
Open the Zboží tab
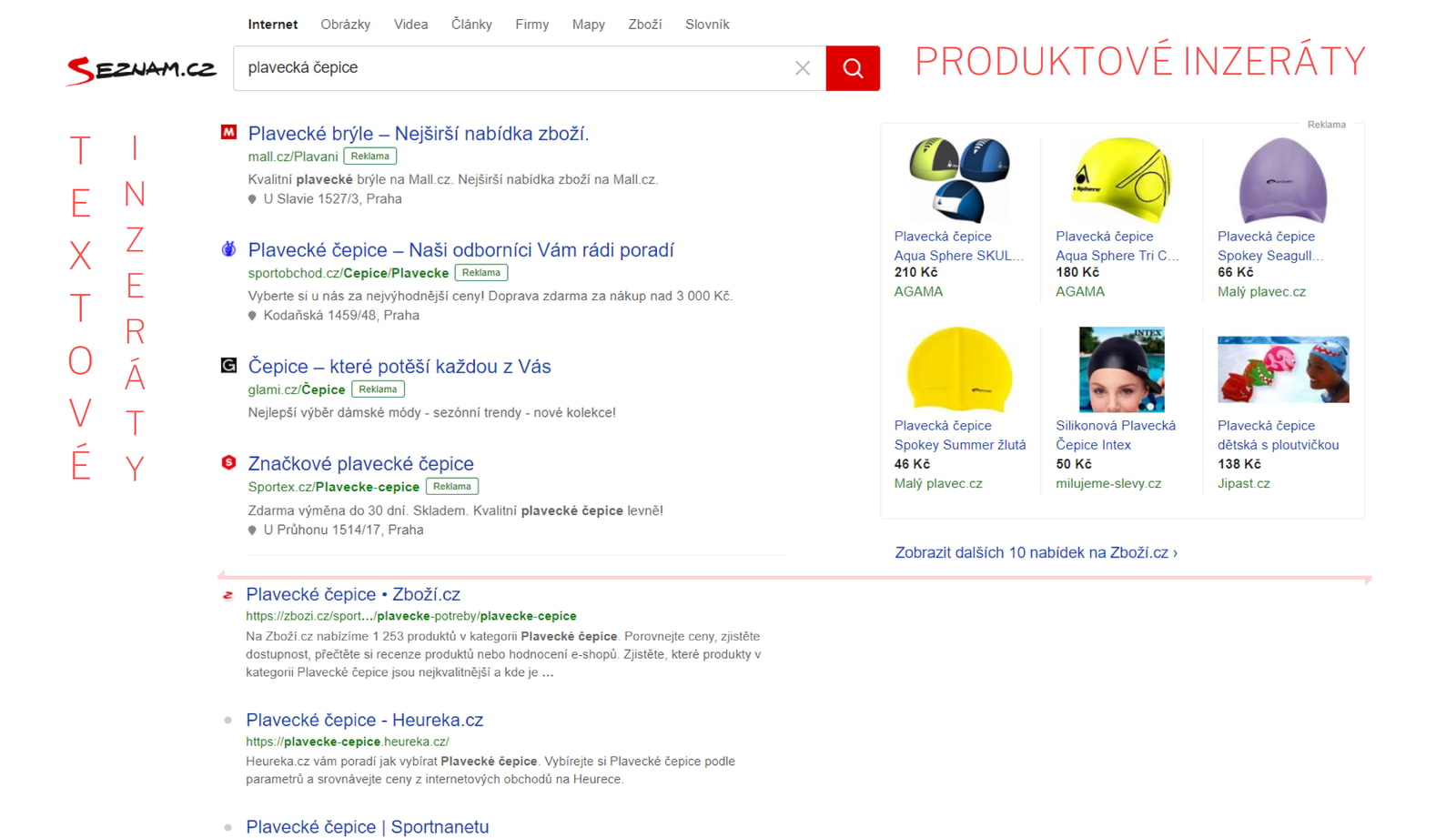(x=645, y=25)
